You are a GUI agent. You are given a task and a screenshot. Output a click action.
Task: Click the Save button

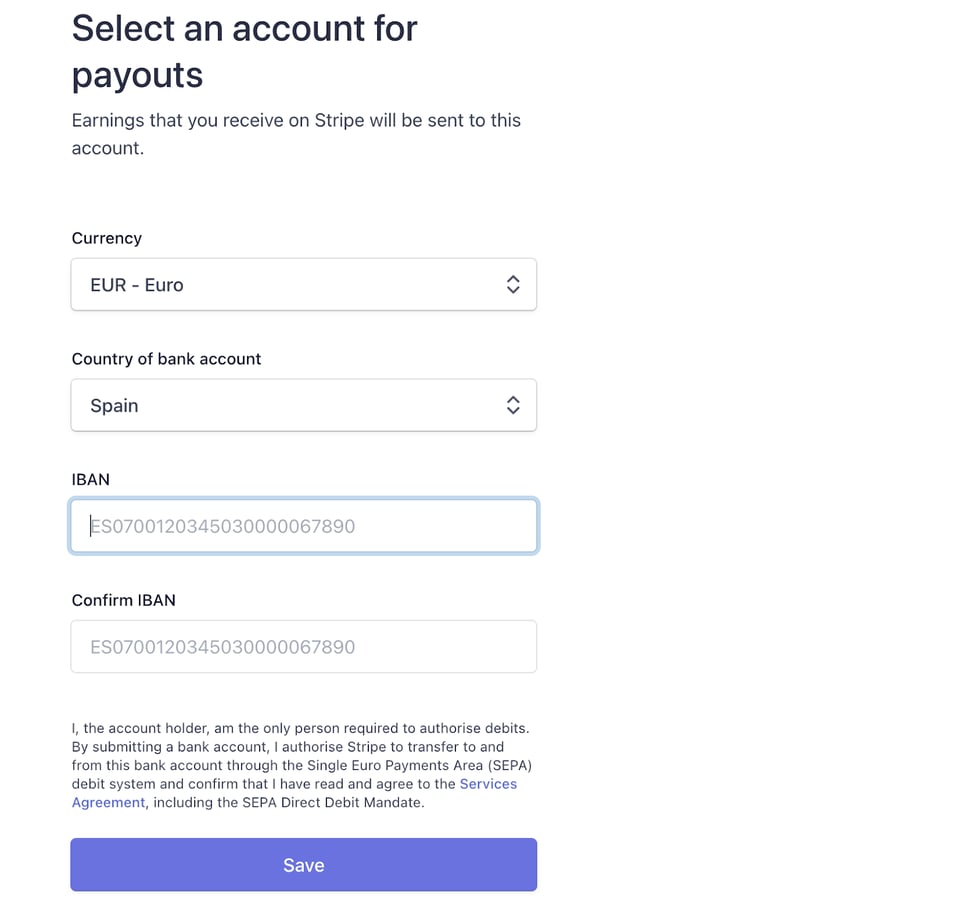303,864
